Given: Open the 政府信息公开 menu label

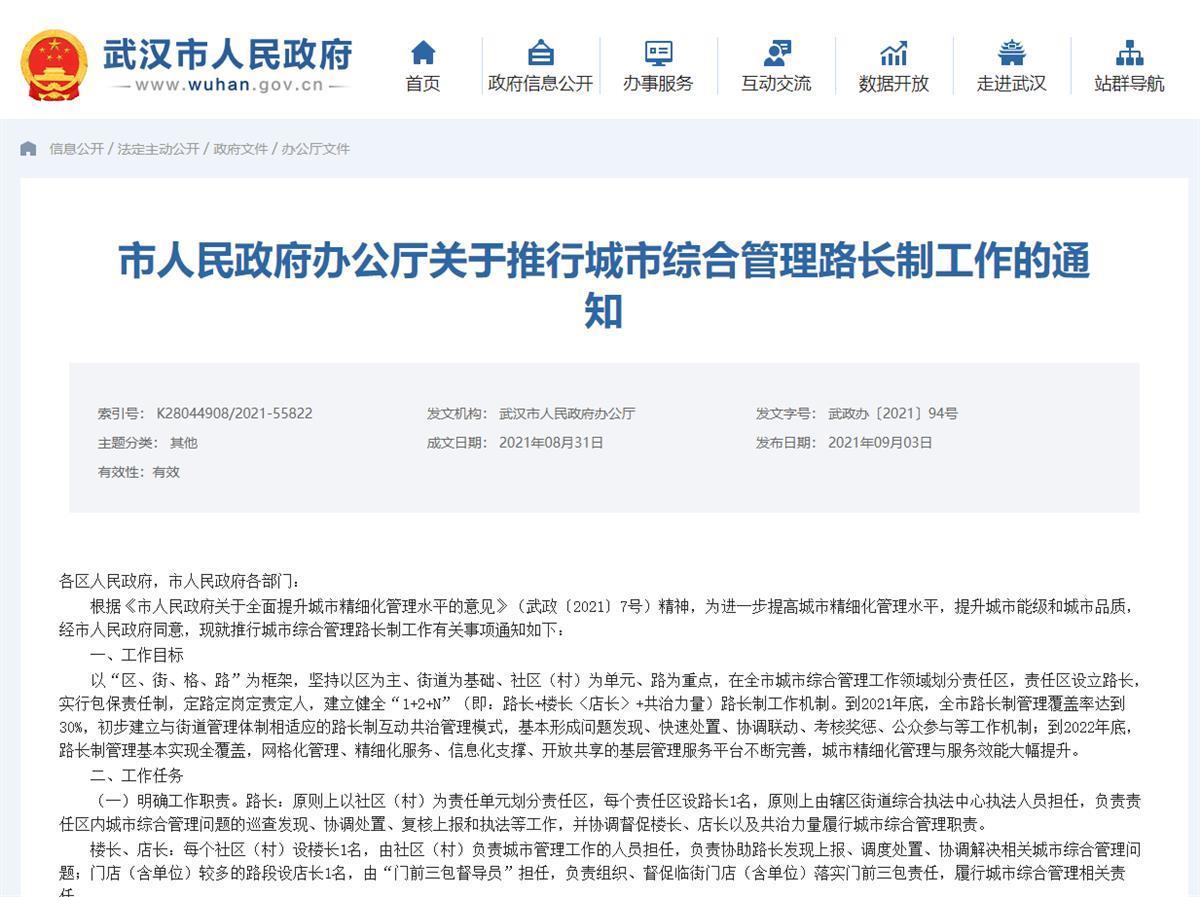Looking at the screenshot, I should [540, 84].
